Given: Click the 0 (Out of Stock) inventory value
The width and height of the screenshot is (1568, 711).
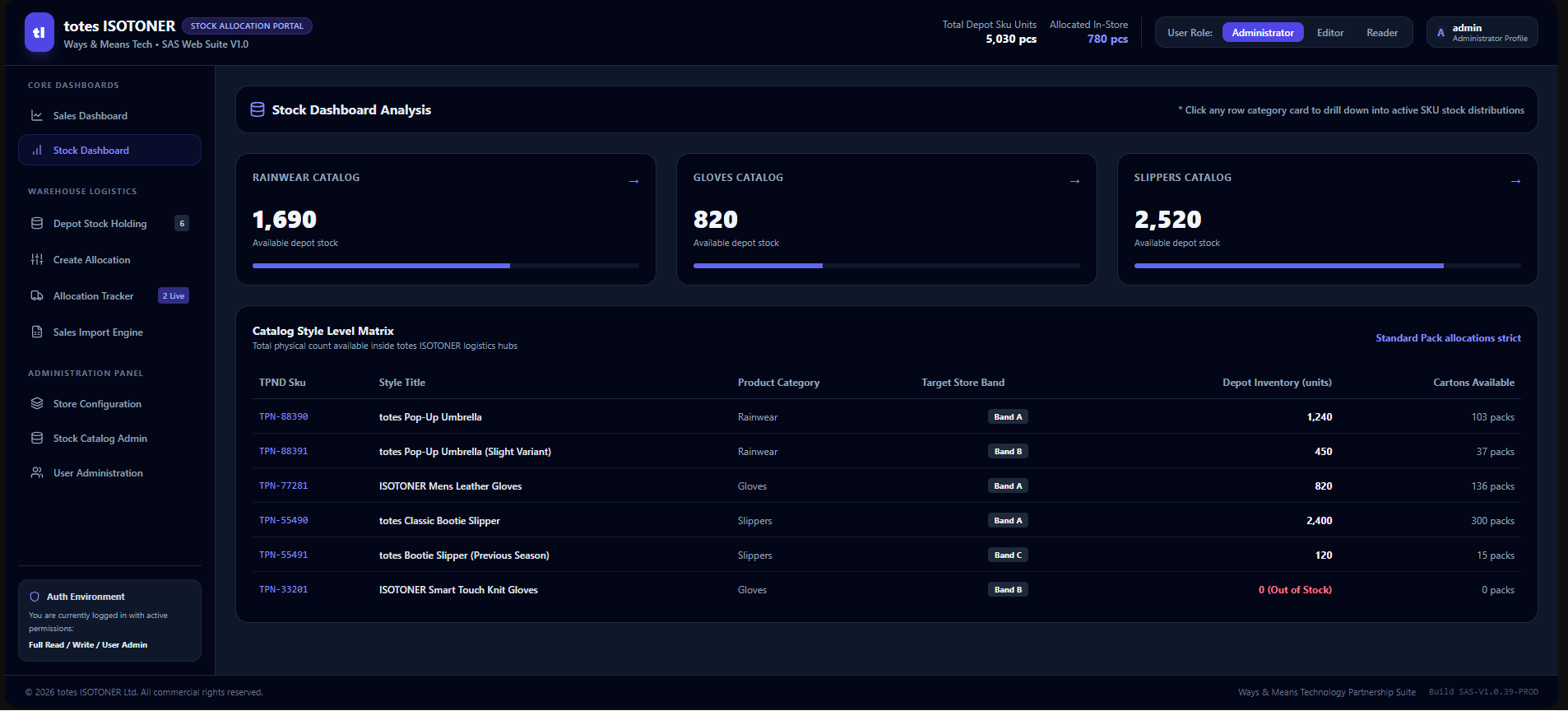Looking at the screenshot, I should [1295, 590].
